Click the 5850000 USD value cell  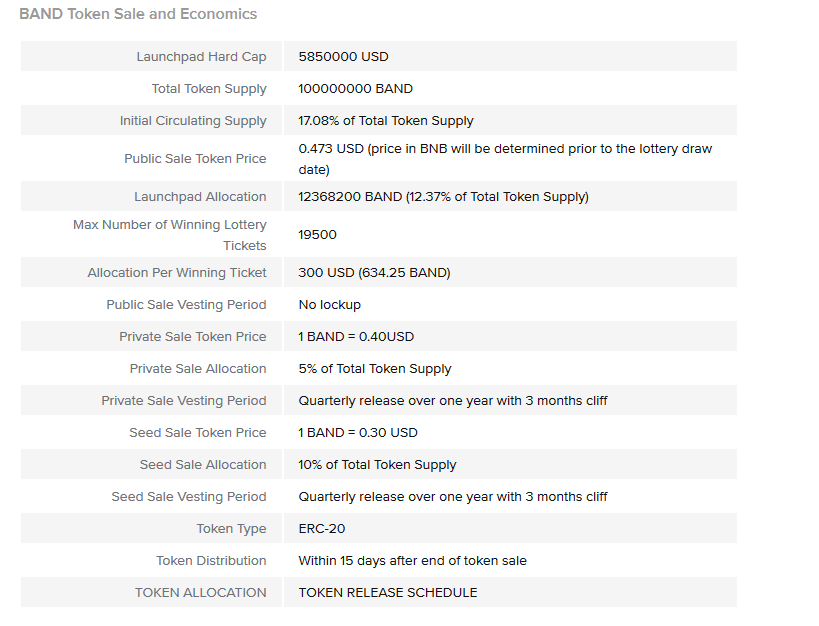(x=510, y=56)
